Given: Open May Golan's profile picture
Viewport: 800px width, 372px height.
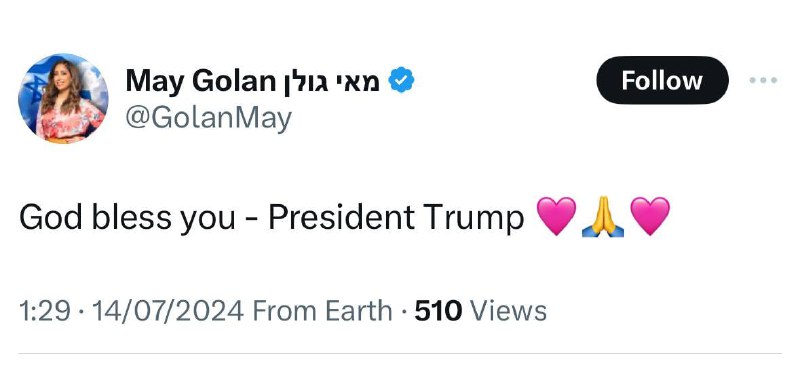Looking at the screenshot, I should (63, 98).
